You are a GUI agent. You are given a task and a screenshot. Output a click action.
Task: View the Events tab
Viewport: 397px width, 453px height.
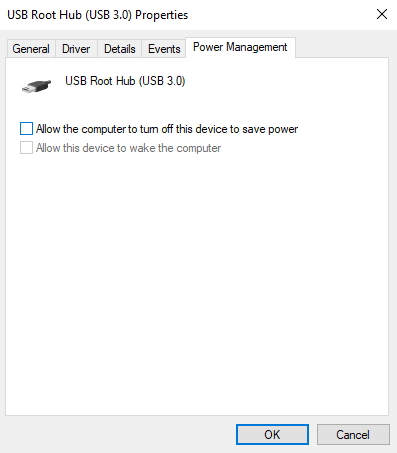tap(164, 49)
